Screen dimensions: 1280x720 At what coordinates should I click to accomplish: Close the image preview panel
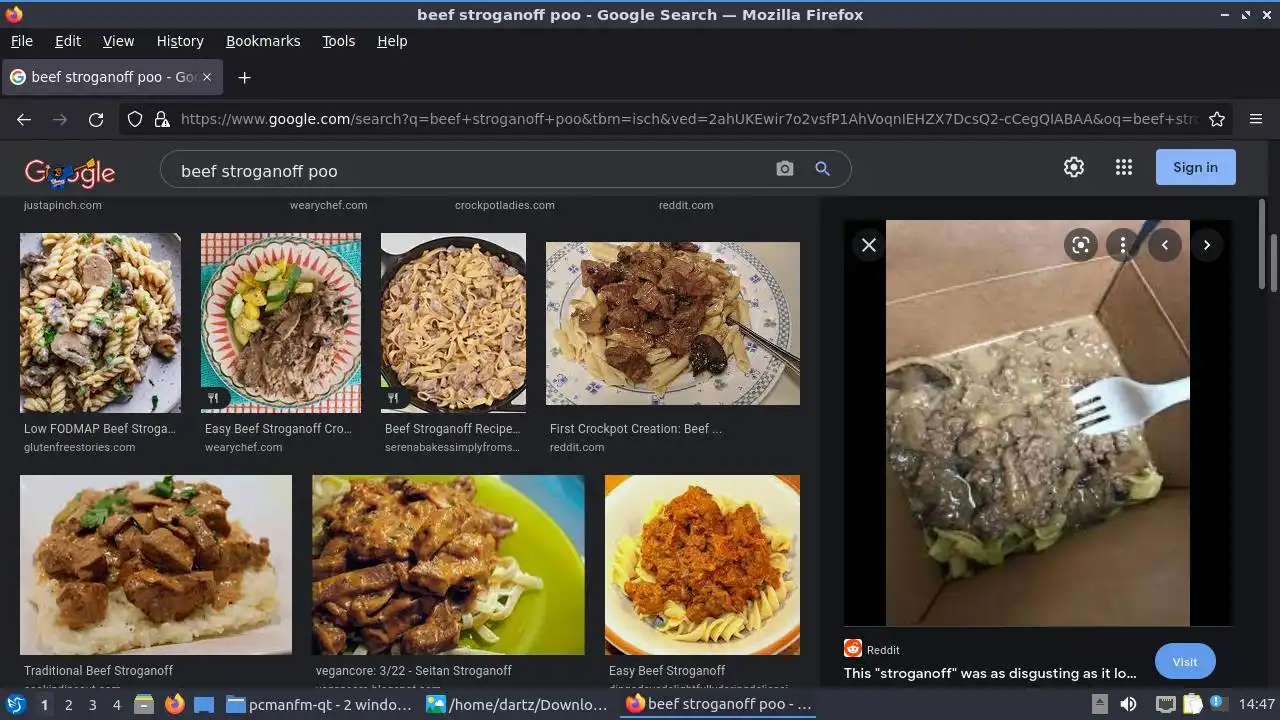click(x=869, y=245)
